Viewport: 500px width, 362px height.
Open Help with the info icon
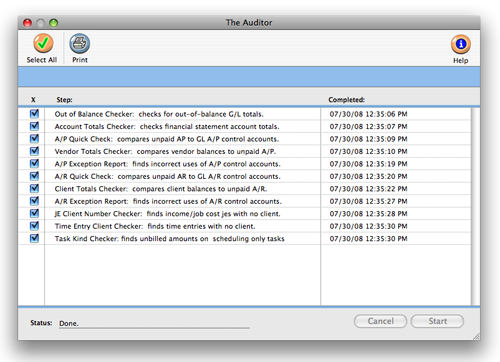tap(461, 44)
